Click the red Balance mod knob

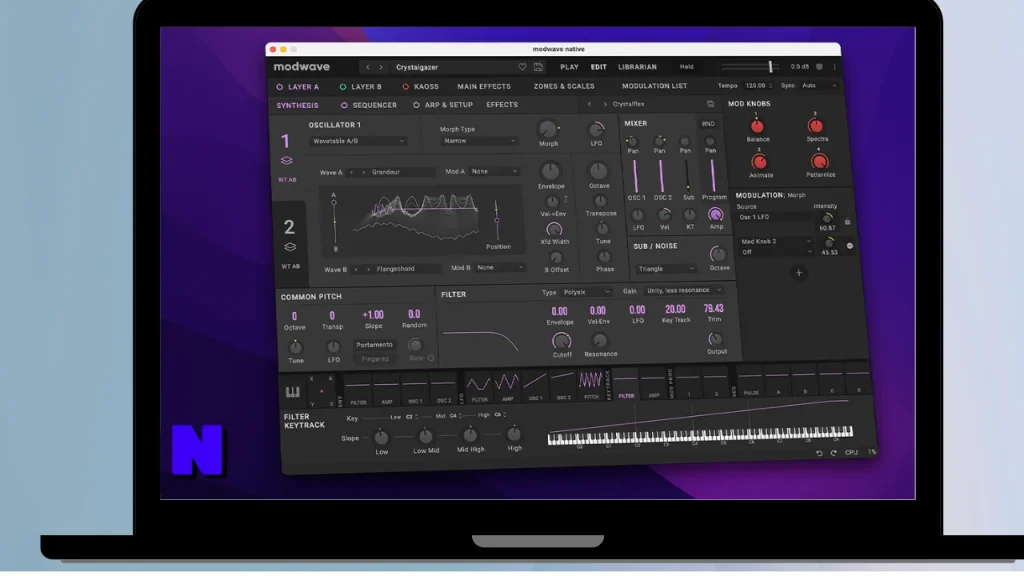(x=757, y=126)
